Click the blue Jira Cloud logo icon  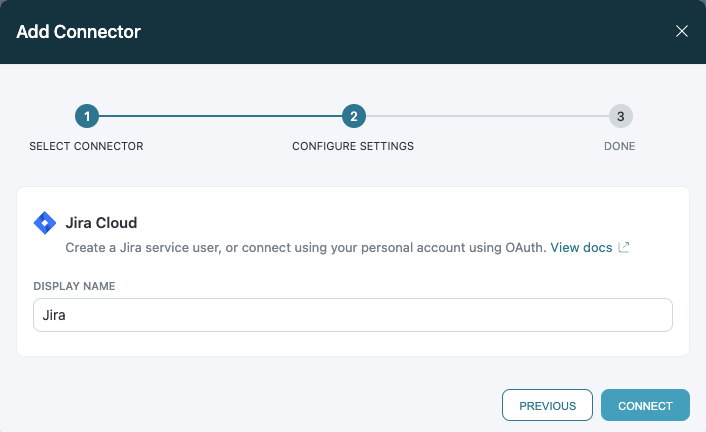[45, 223]
